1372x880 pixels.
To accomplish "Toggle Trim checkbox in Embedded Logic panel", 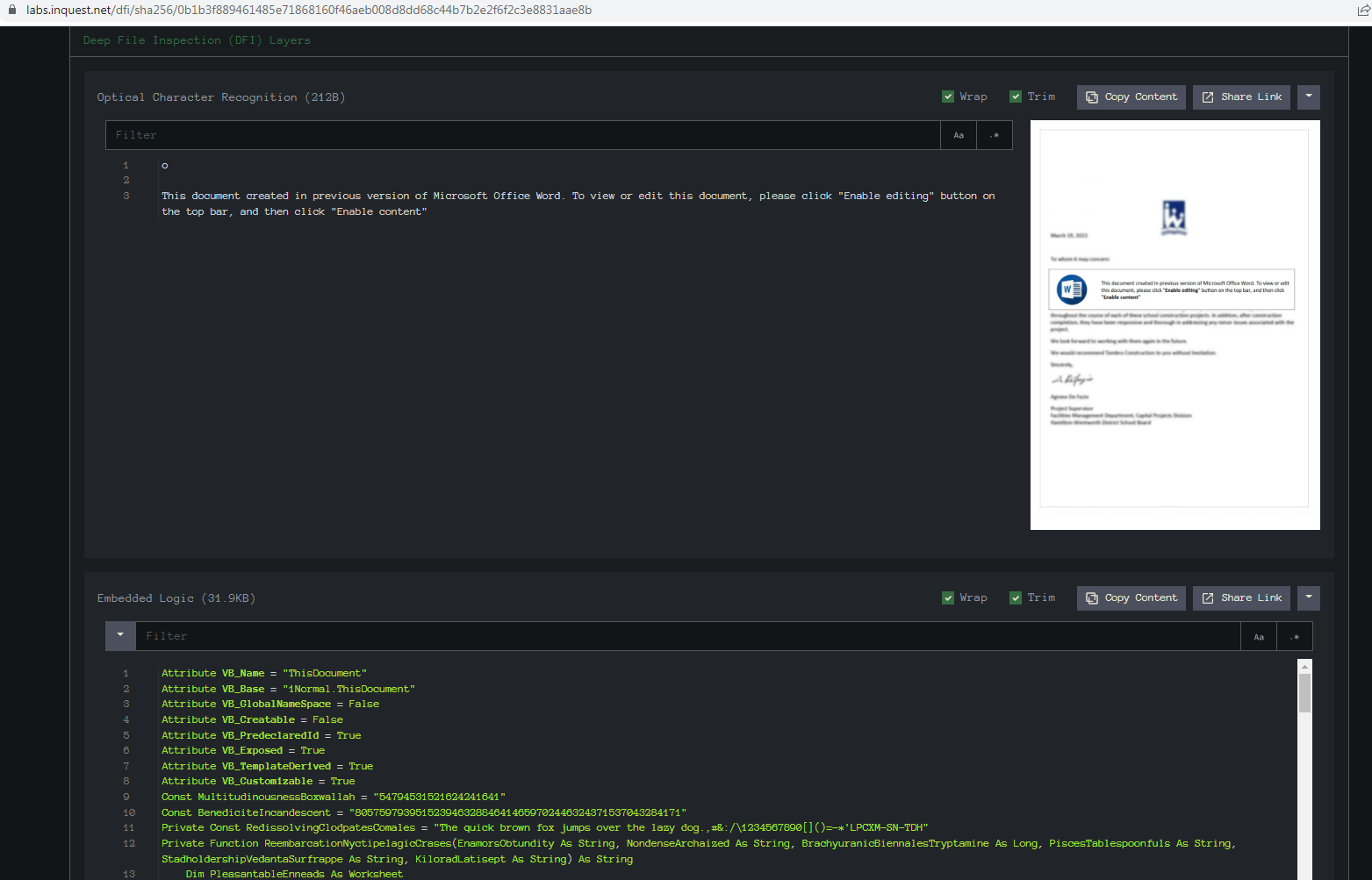I will (x=1016, y=598).
